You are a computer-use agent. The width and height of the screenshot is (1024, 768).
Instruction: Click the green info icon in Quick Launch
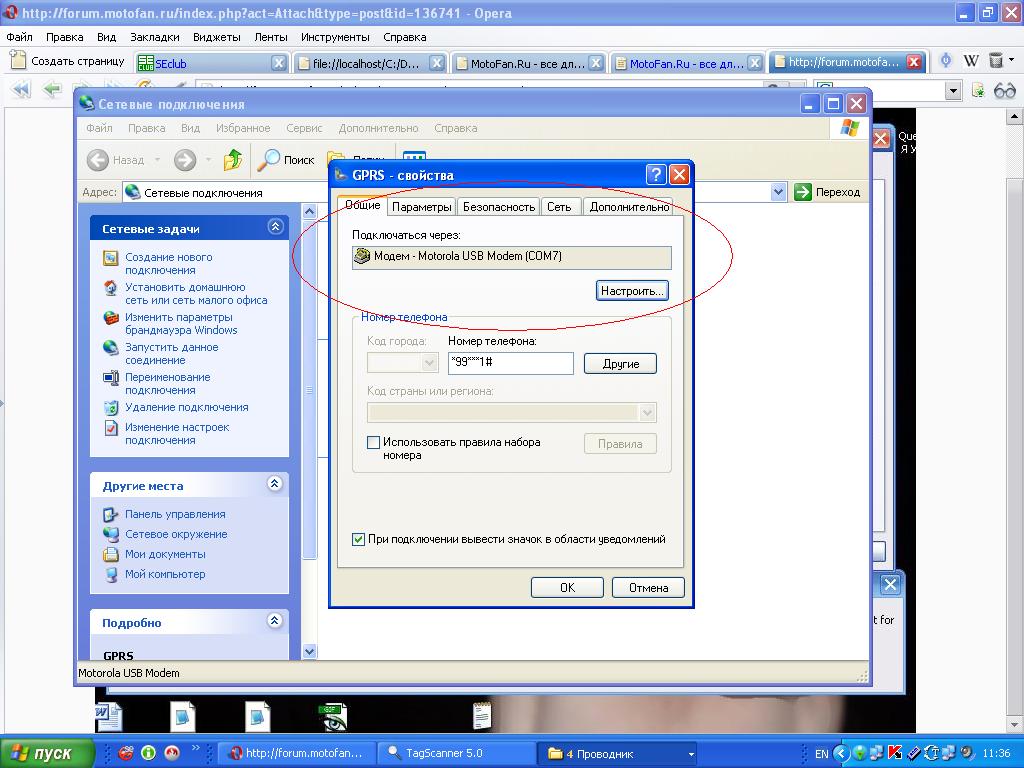tap(148, 753)
